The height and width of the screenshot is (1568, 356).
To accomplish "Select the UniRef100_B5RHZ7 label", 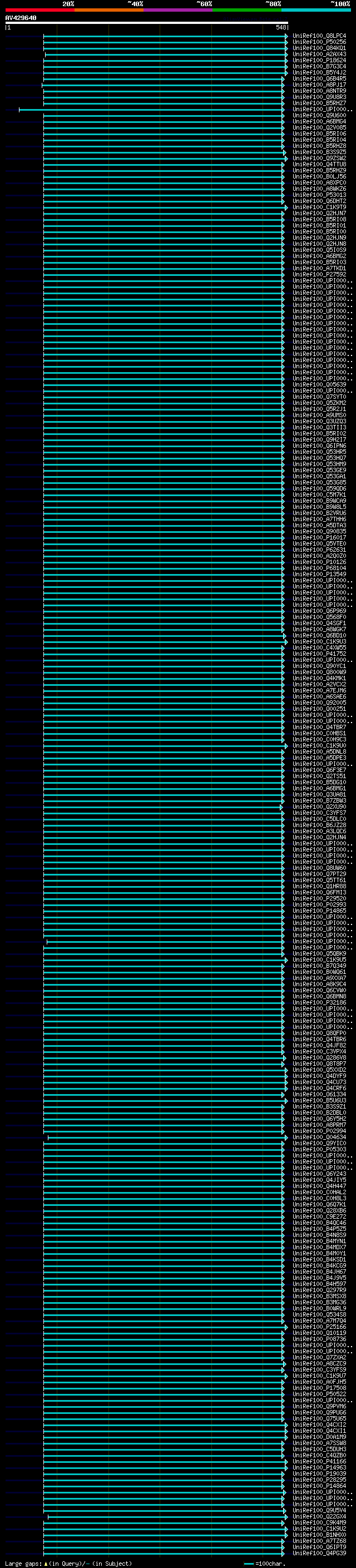I will (319, 103).
